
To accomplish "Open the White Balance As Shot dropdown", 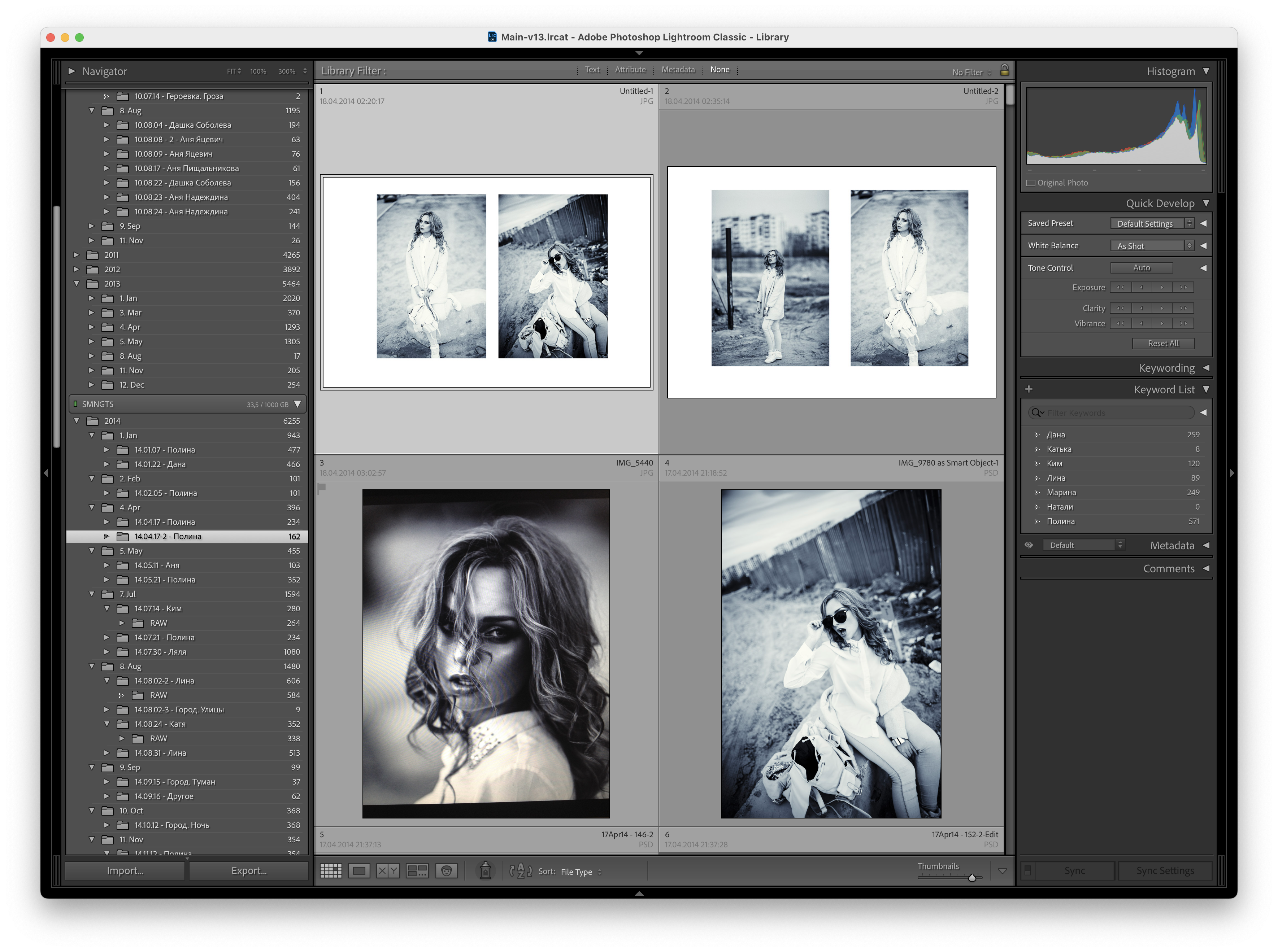I will (1152, 246).
